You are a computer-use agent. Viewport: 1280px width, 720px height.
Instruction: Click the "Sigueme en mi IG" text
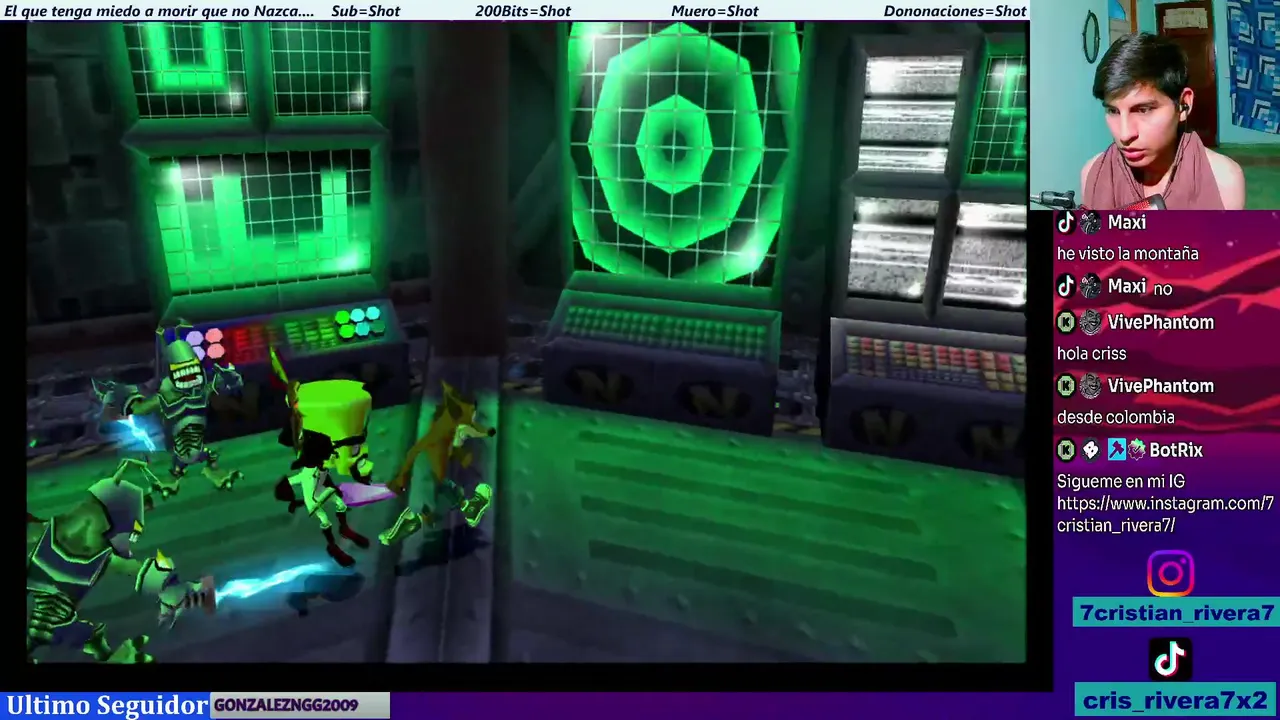point(1120,482)
